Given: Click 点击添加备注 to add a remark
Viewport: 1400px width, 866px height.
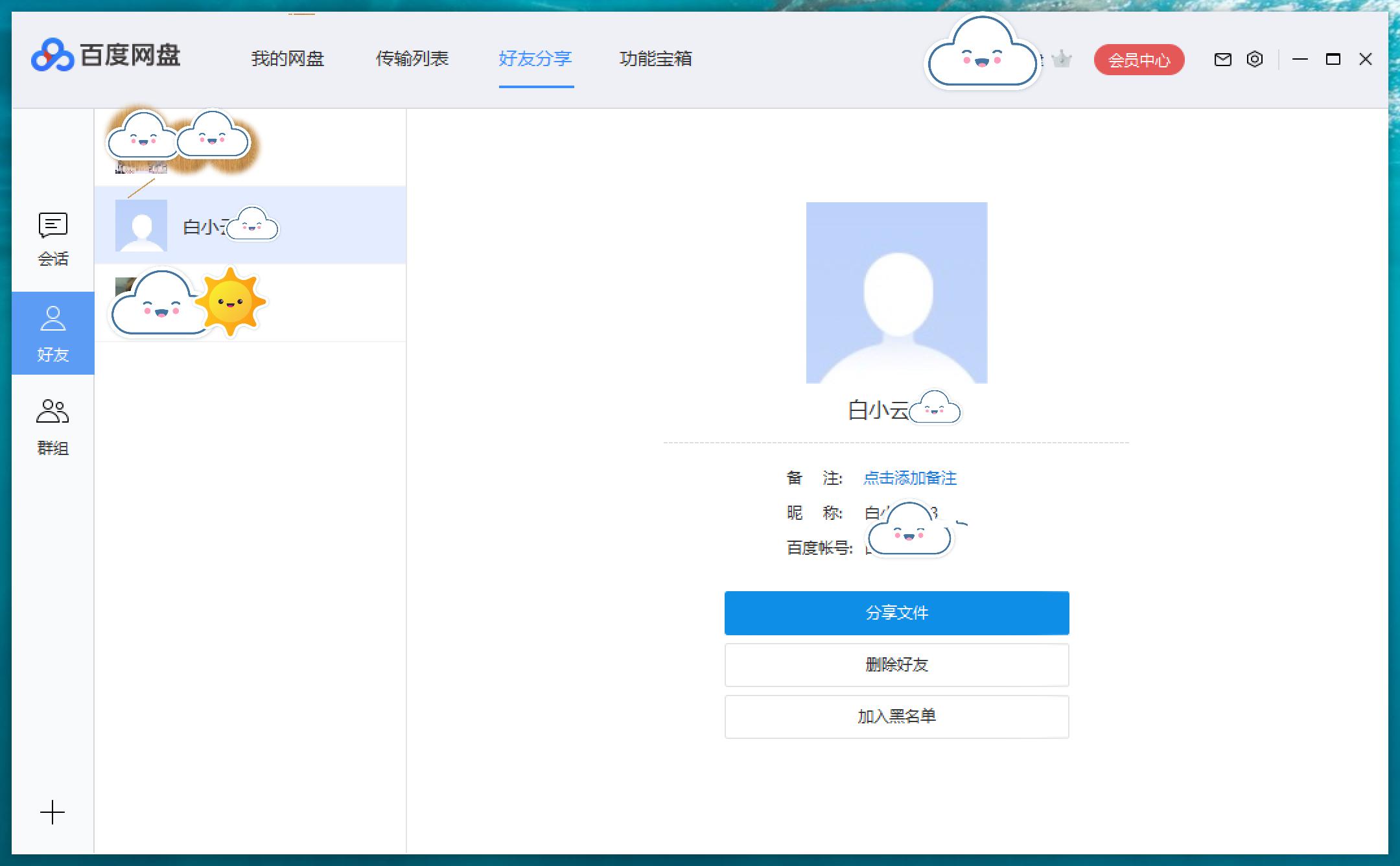Looking at the screenshot, I should 909,478.
